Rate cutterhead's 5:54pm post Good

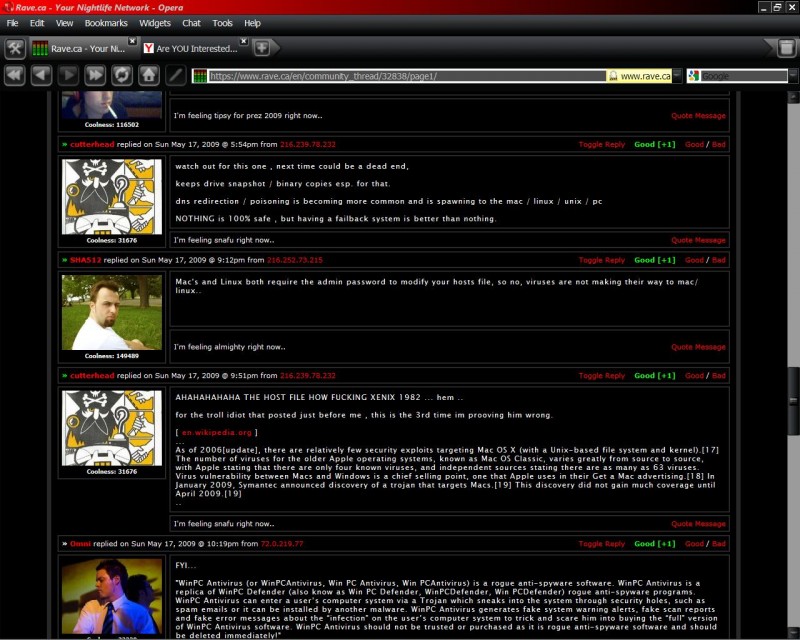click(x=694, y=144)
